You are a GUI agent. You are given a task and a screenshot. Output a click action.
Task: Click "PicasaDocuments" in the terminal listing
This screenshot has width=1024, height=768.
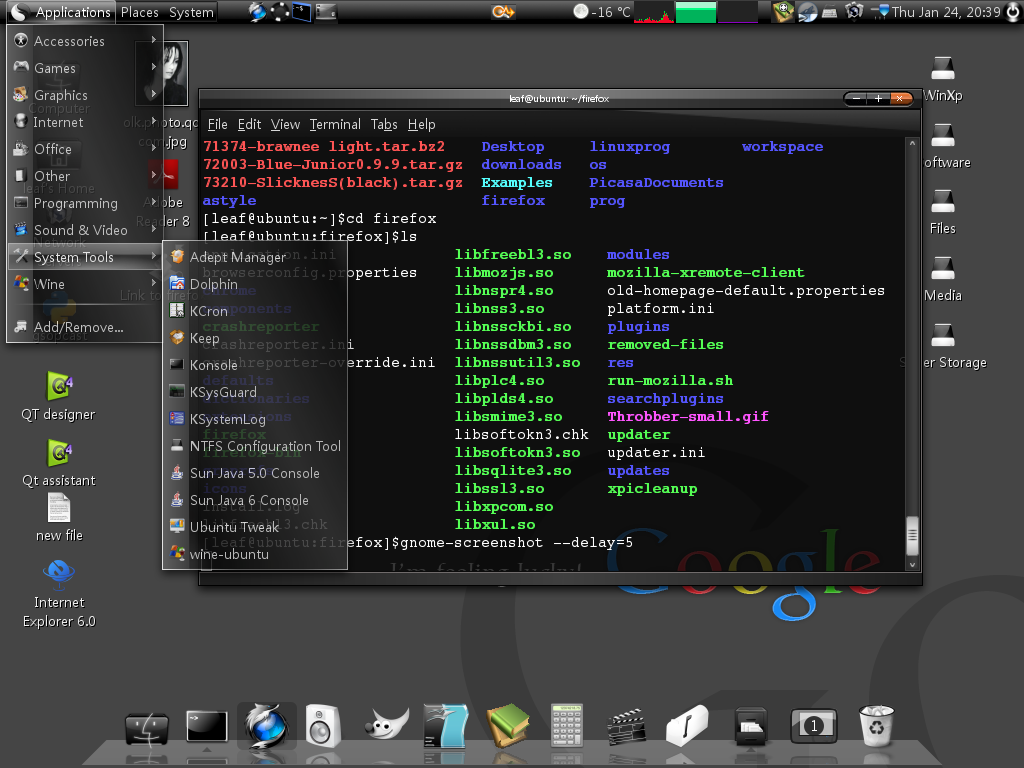pyautogui.click(x=656, y=183)
